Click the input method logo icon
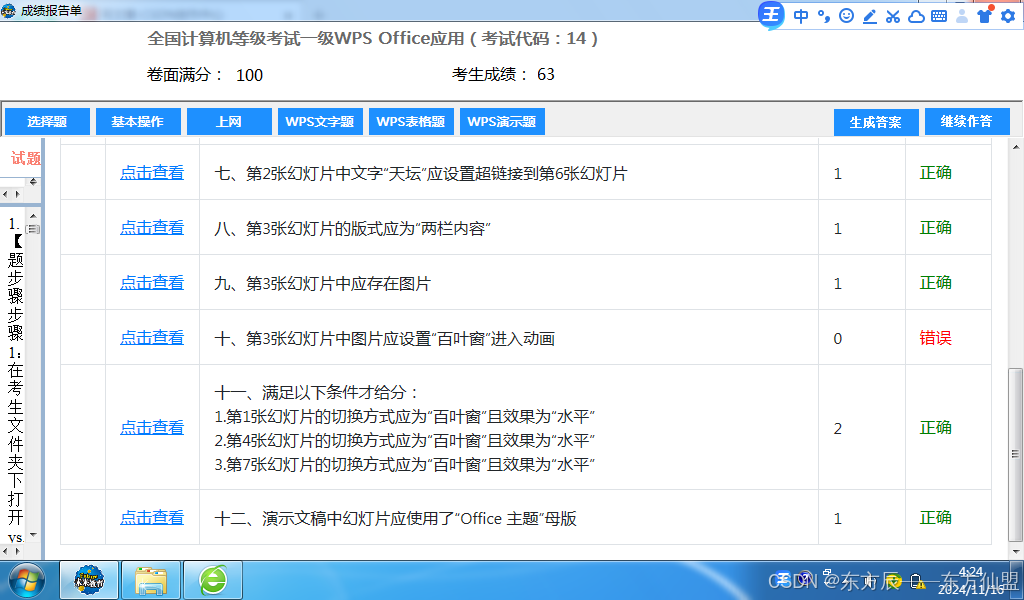This screenshot has width=1024, height=600. click(771, 14)
